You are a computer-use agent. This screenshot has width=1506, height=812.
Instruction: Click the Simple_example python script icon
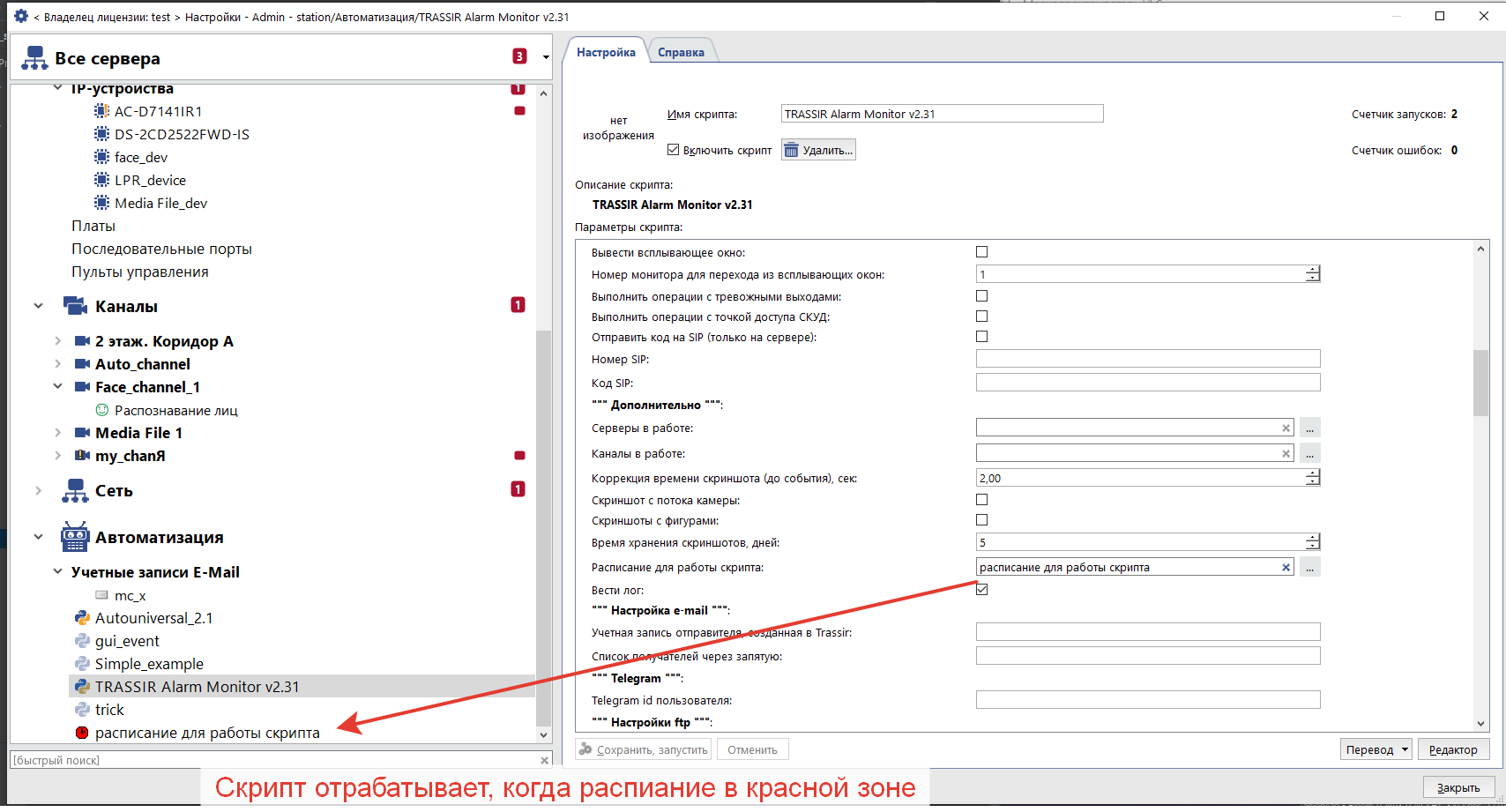pyautogui.click(x=82, y=664)
